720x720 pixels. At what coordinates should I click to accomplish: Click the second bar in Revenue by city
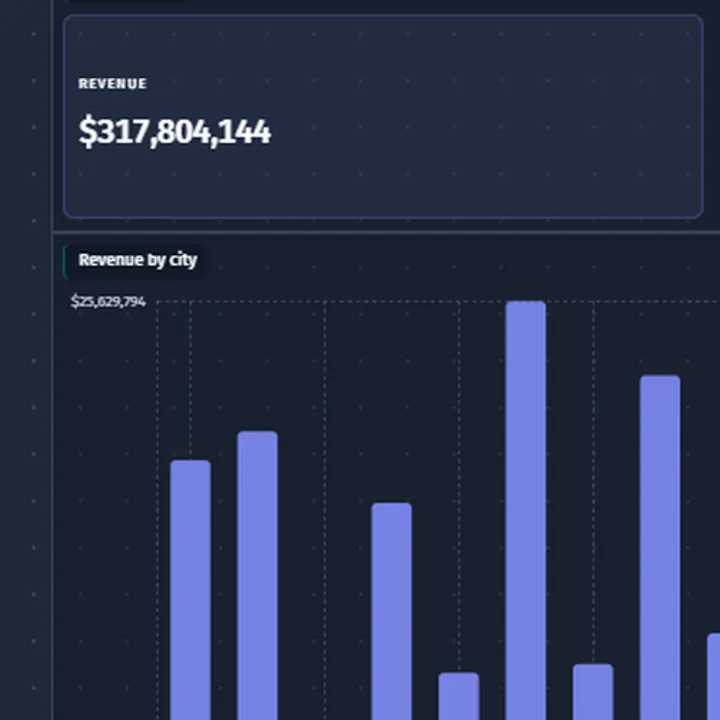pos(258,575)
